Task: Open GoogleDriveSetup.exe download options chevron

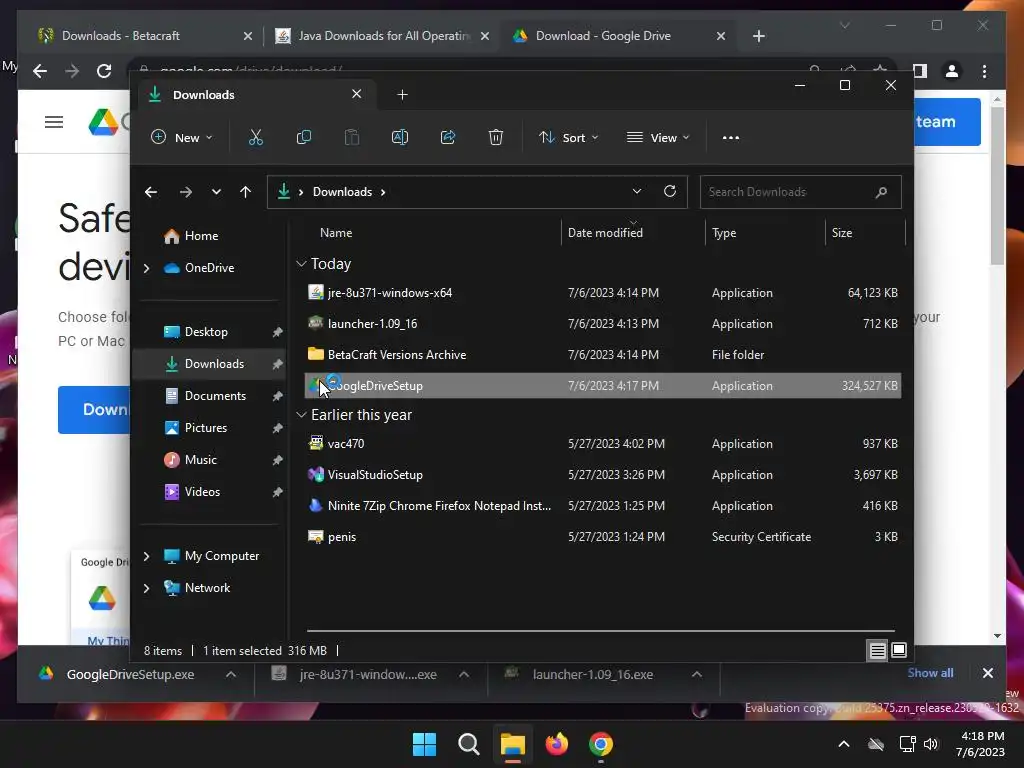Action: pyautogui.click(x=231, y=675)
